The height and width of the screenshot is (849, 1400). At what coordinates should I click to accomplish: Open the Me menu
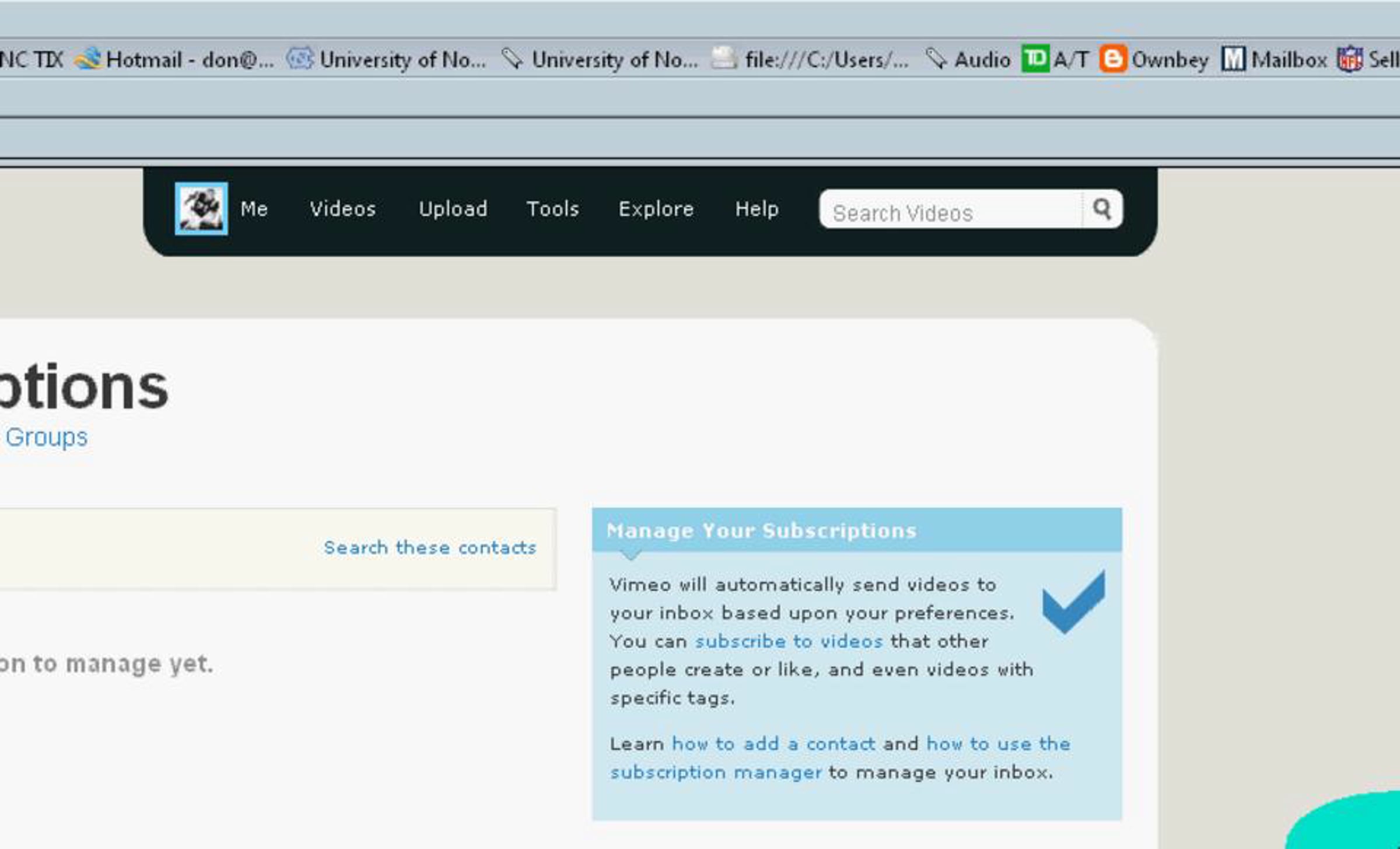254,209
